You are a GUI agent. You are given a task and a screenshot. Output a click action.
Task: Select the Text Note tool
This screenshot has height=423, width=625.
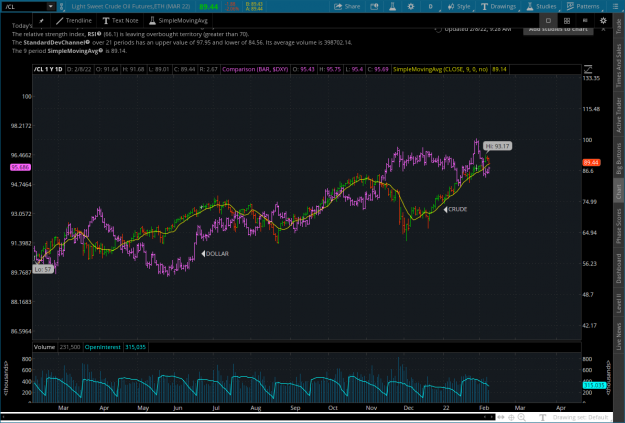point(120,21)
